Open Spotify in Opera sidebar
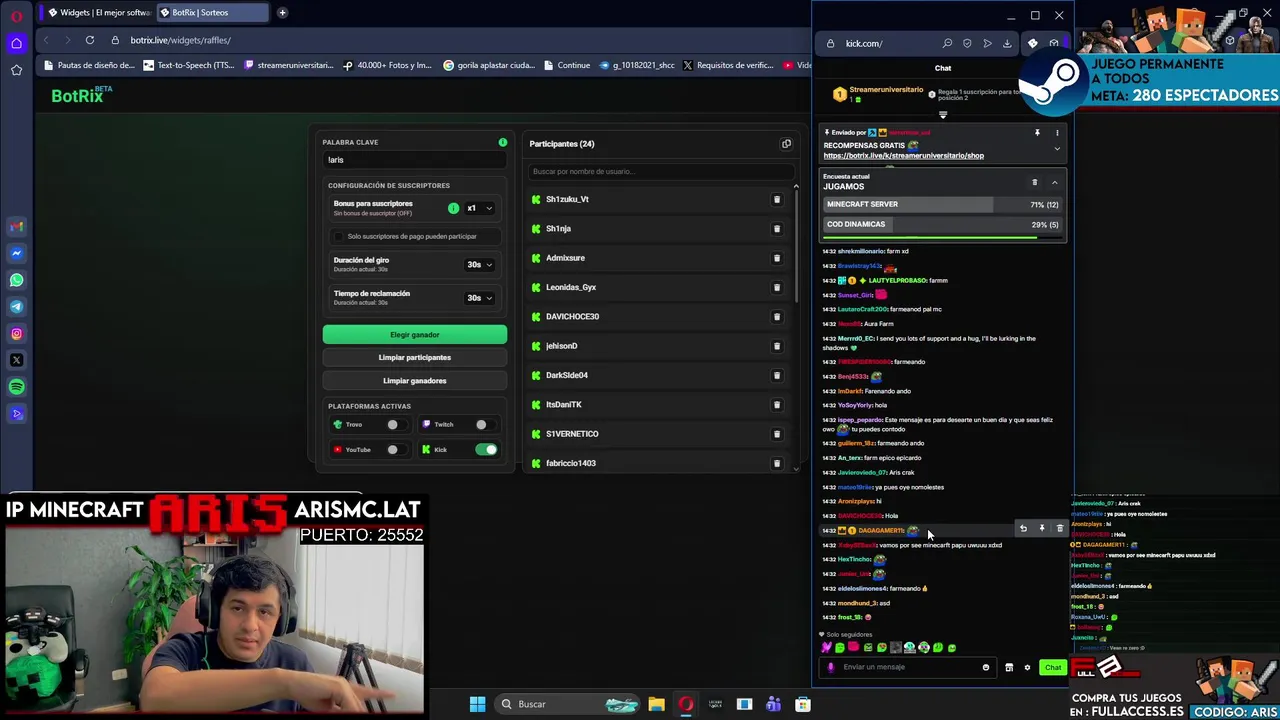Viewport: 1280px width, 720px height. point(16,387)
